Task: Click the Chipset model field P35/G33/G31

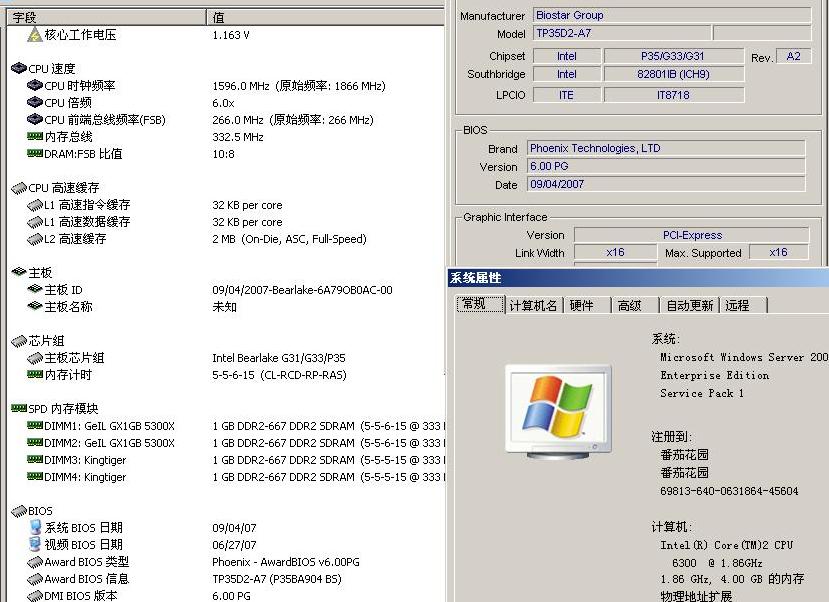Action: tap(674, 56)
